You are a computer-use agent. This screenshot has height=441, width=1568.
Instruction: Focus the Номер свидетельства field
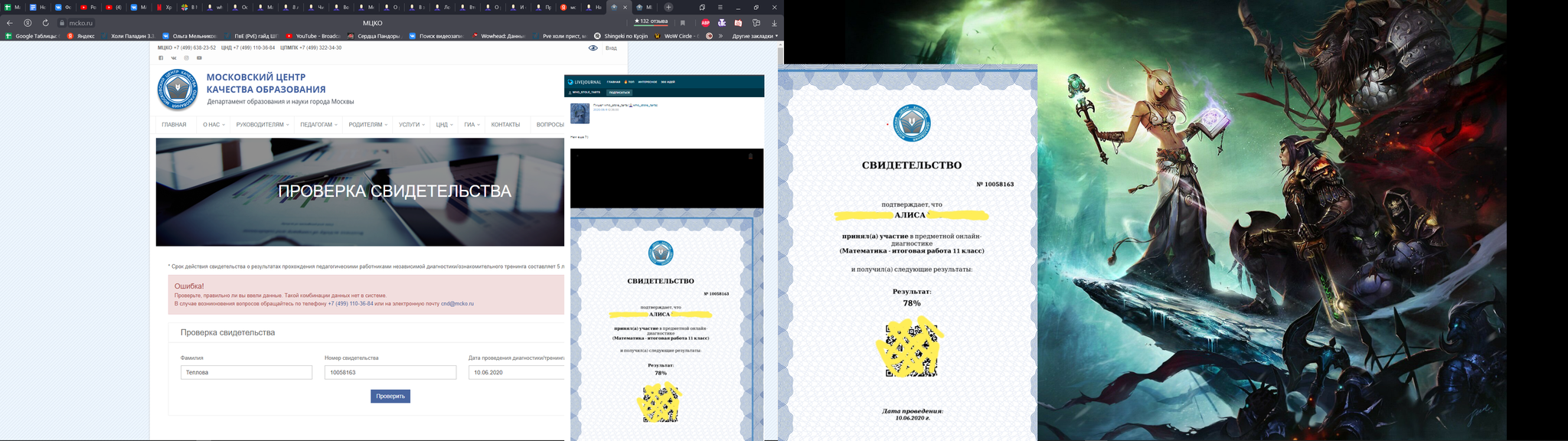(390, 372)
